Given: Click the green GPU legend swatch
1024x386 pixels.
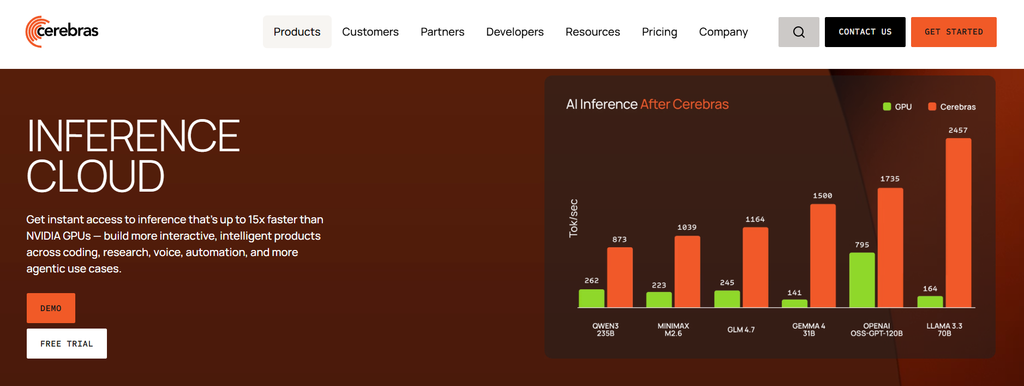Looking at the screenshot, I should (x=887, y=106).
